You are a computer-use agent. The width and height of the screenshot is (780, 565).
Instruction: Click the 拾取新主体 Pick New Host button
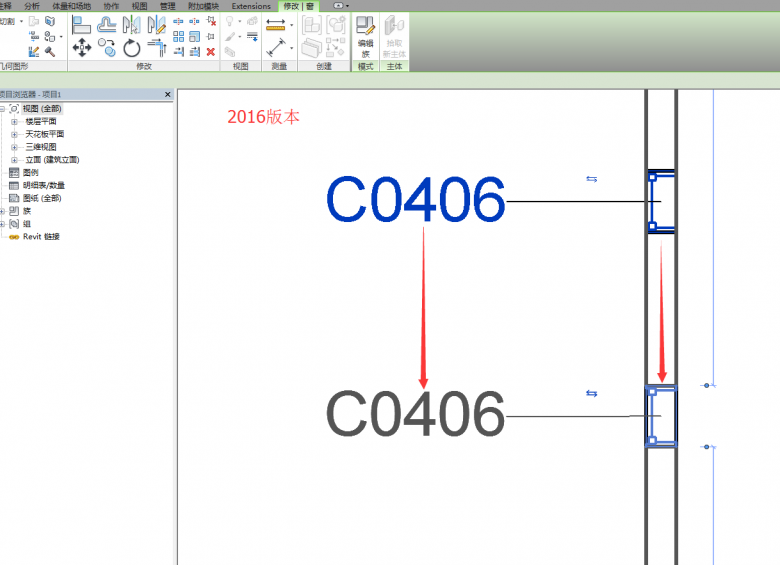(x=393, y=35)
